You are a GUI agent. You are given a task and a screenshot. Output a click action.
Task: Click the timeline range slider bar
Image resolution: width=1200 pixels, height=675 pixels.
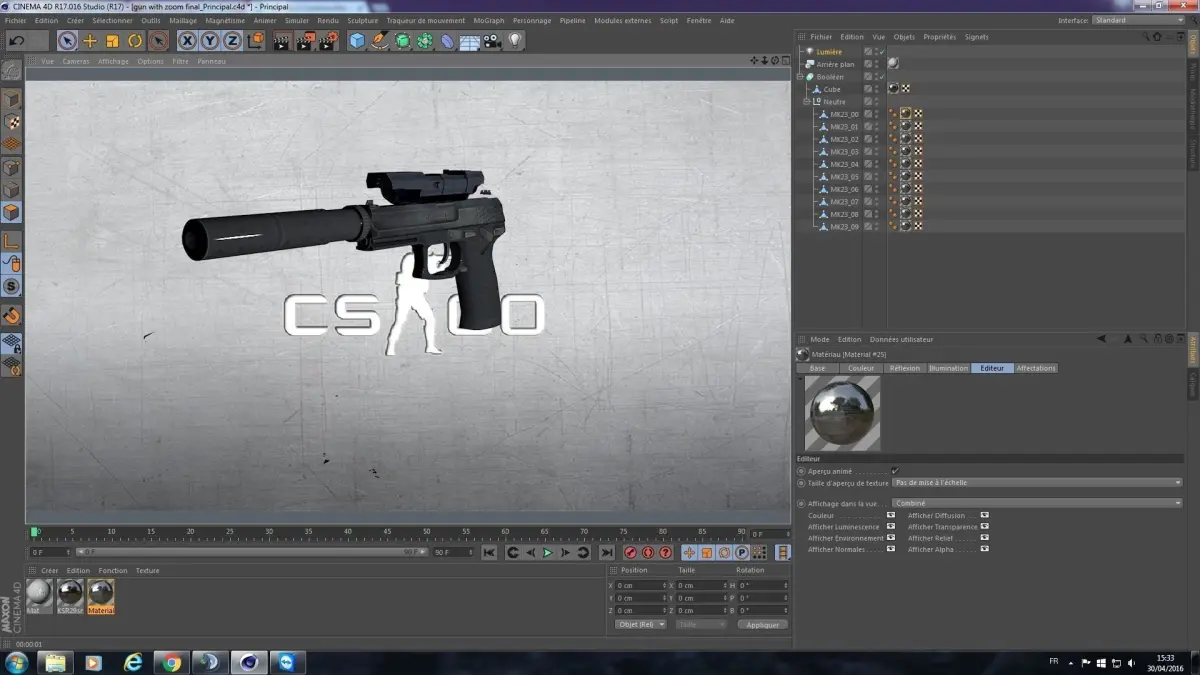coord(250,552)
